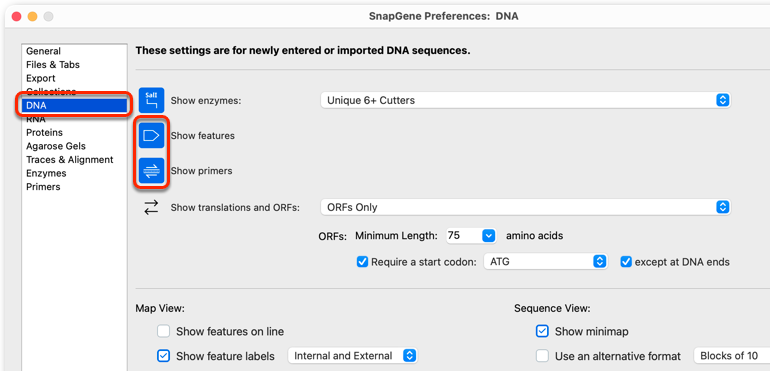770x371 pixels.
Task: Toggle the Show features icon button
Action: [151, 136]
